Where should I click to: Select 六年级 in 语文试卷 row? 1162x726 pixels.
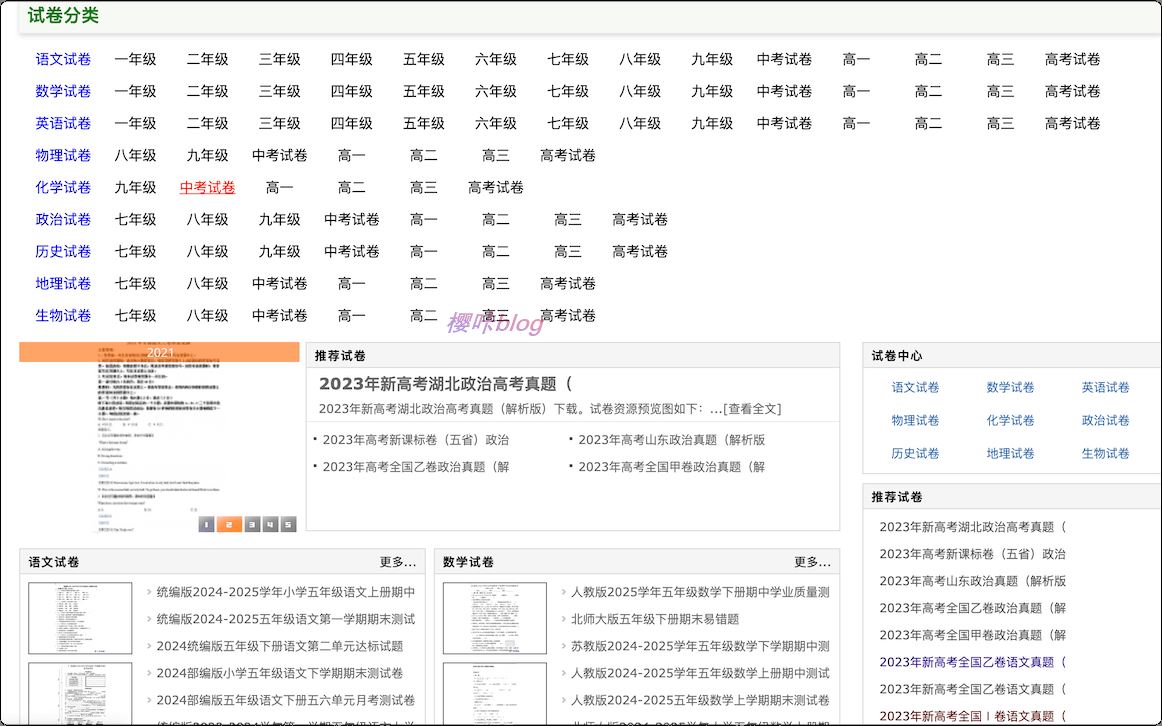[x=496, y=59]
